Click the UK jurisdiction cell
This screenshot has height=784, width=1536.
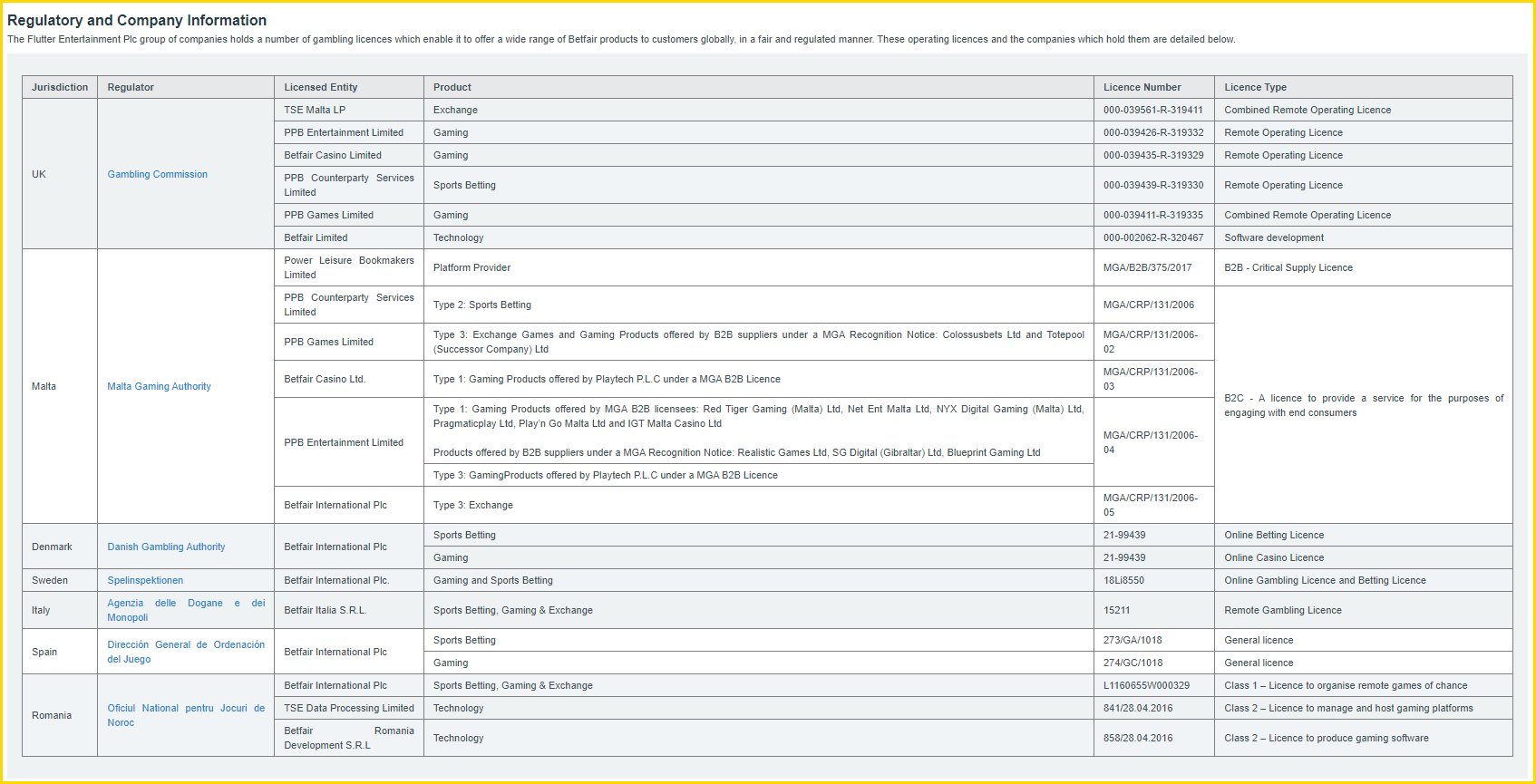click(60, 174)
